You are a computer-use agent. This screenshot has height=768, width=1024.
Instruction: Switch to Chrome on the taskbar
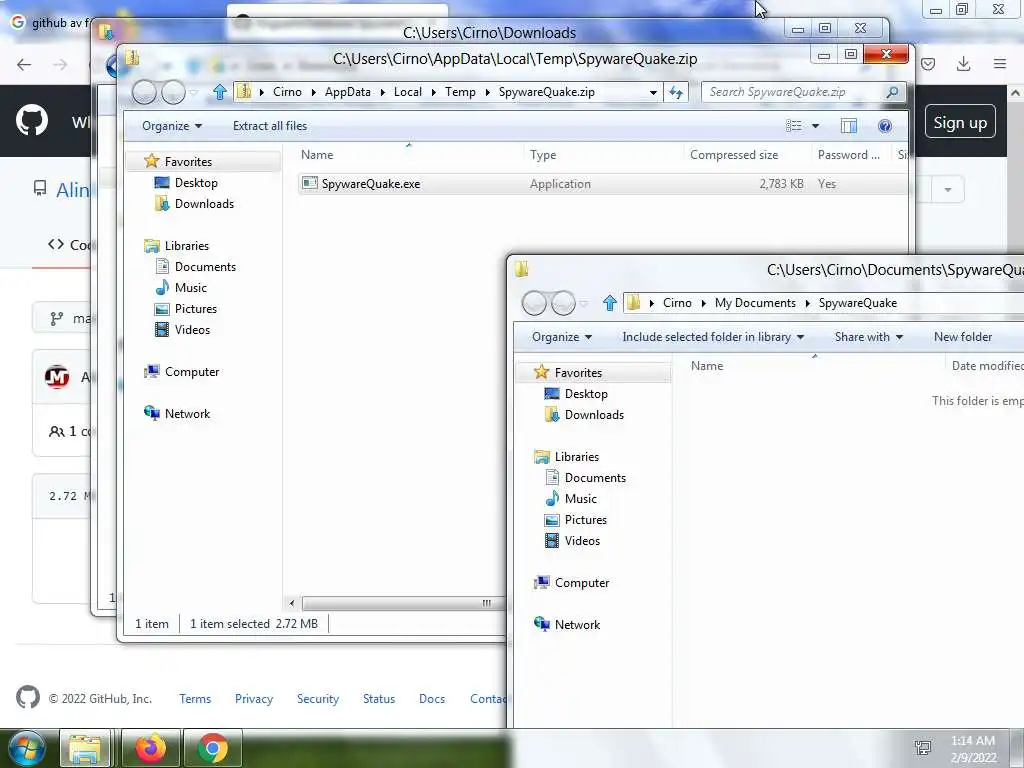click(213, 748)
